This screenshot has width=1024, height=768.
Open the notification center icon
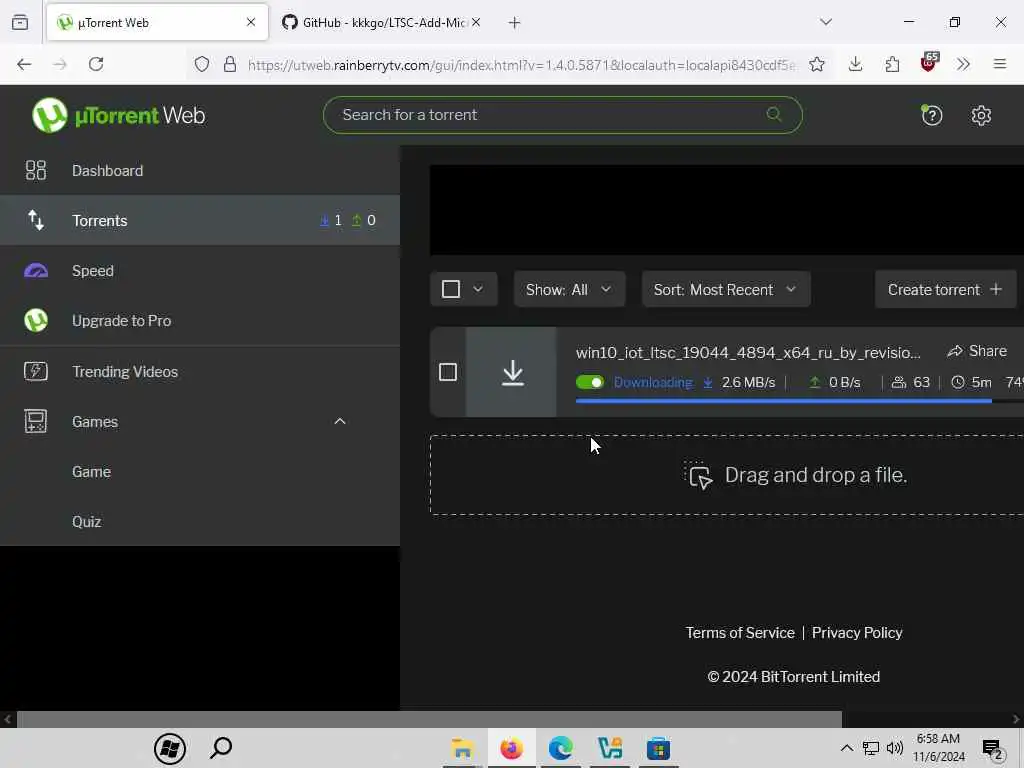pos(993,748)
